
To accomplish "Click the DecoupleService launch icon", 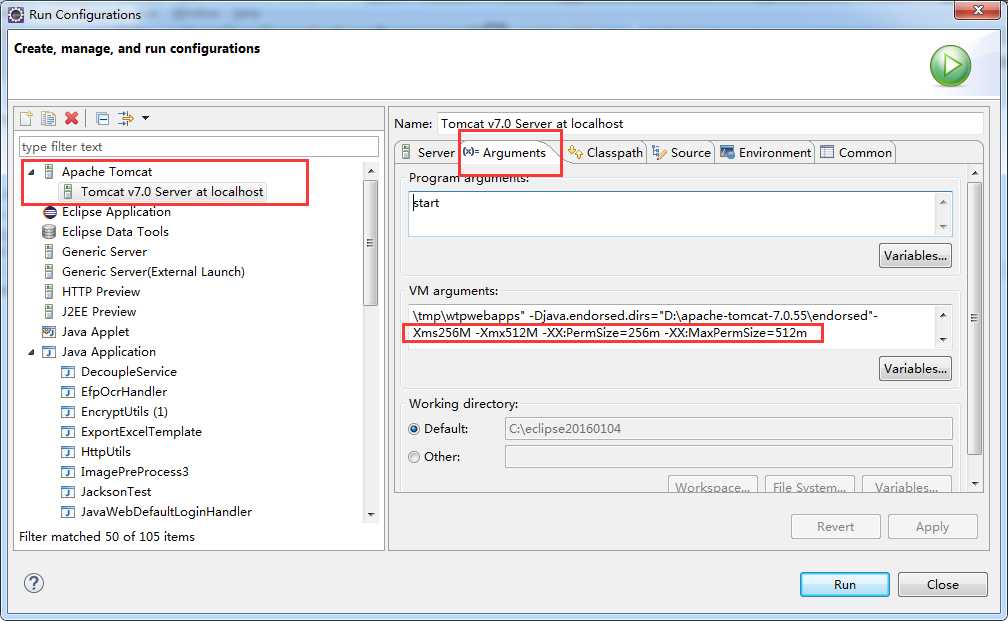I will [68, 372].
